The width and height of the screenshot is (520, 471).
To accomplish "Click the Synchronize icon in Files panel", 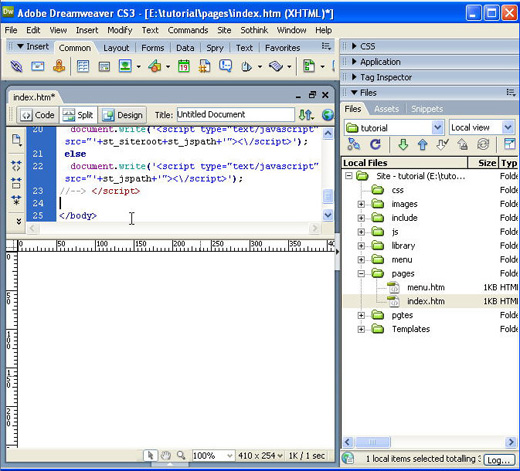I will coord(483,144).
